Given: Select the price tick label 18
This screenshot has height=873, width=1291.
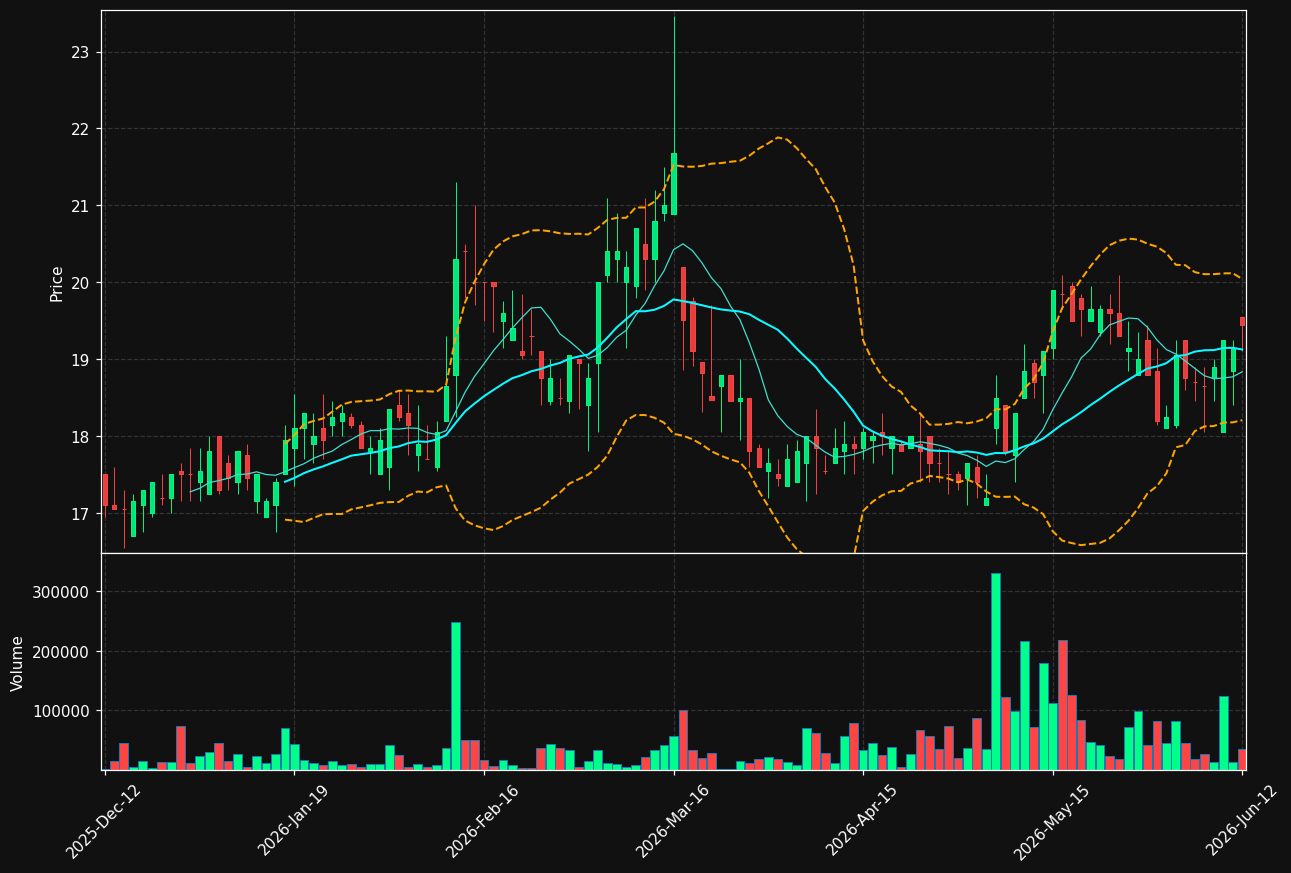Looking at the screenshot, I should pos(79,438).
